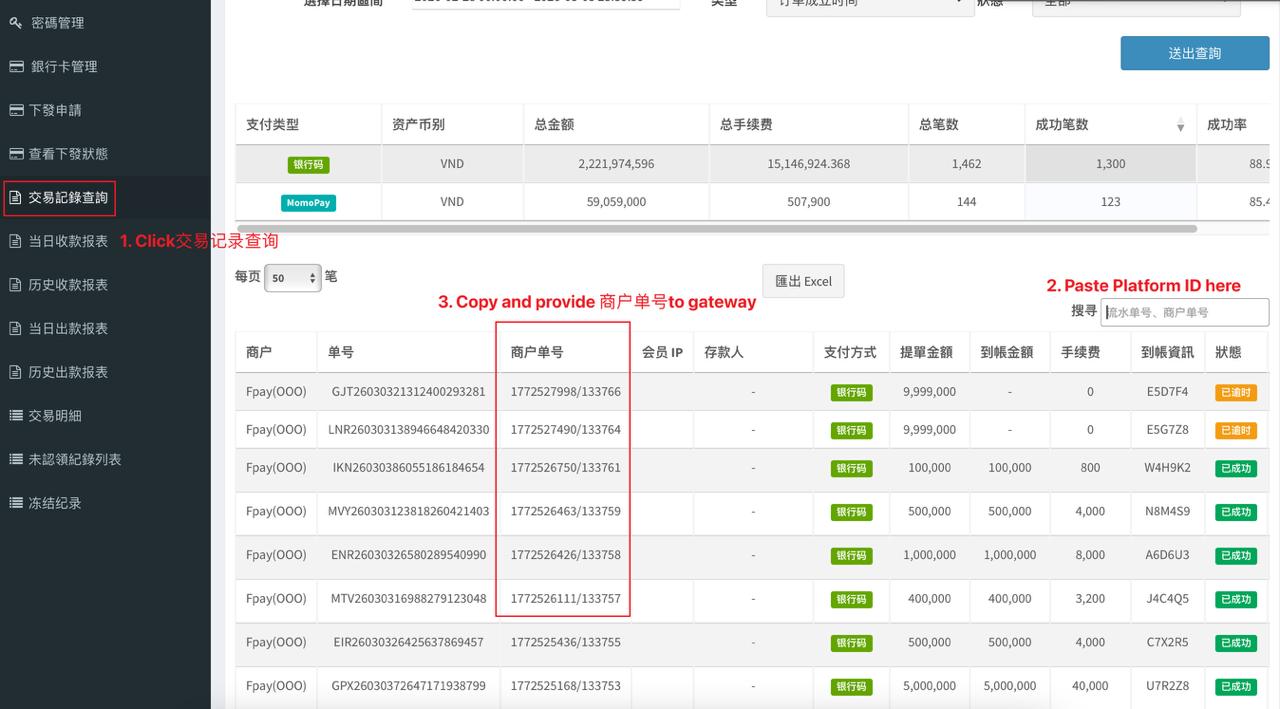This screenshot has width=1280, height=709.
Task: Click the key icon beside 密碼管理
Action: coord(15,22)
